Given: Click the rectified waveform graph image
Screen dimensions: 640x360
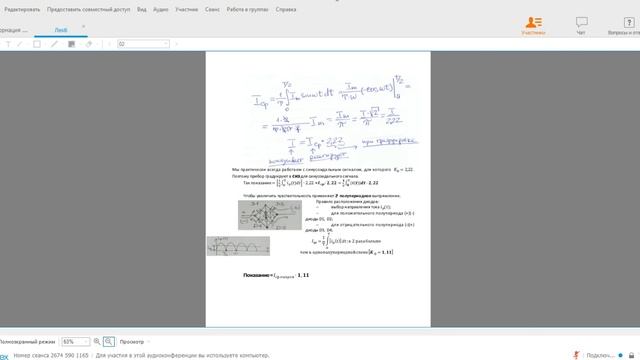Looking at the screenshot, I should click(238, 246).
